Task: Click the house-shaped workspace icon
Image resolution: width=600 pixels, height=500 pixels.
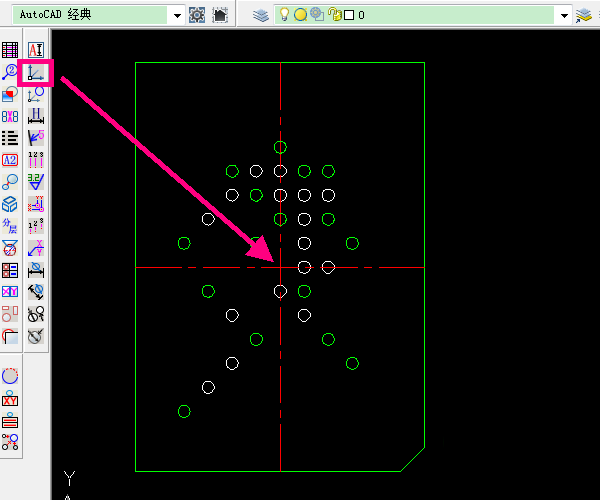Action: click(x=220, y=15)
